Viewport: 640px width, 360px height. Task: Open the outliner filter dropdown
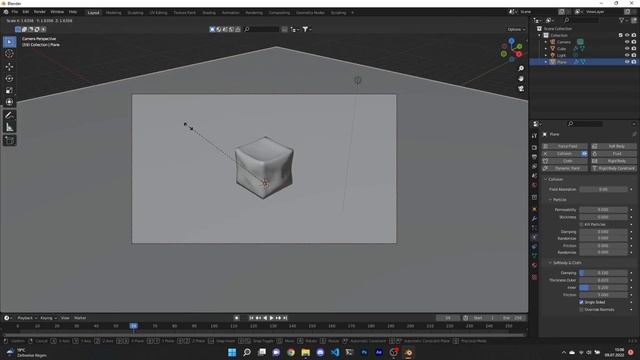coord(623,20)
